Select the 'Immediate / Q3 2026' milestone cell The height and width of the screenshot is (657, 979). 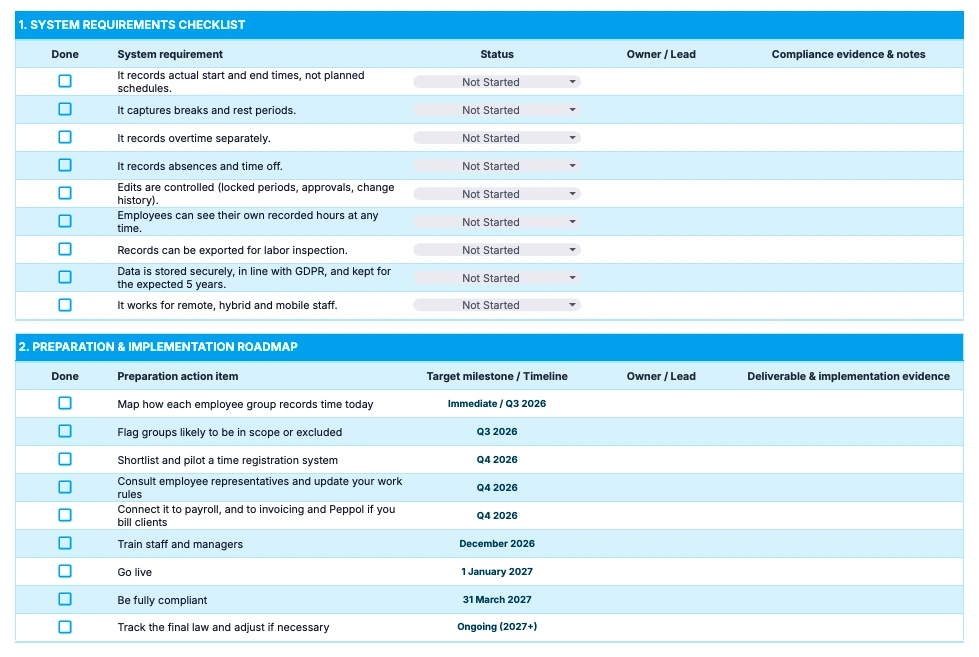497,403
